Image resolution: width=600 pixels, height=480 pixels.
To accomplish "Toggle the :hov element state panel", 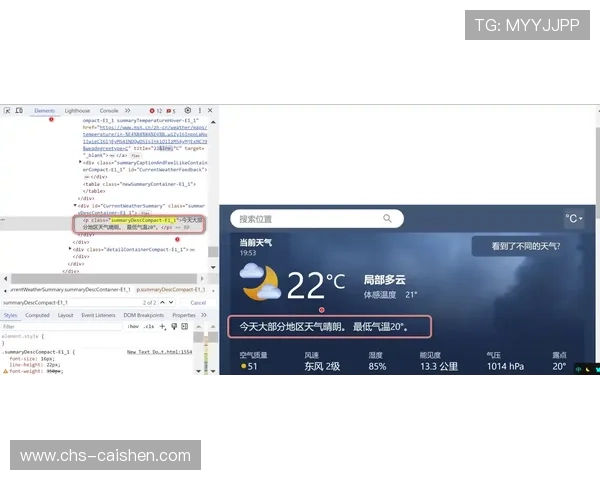I will pyautogui.click(x=133, y=327).
